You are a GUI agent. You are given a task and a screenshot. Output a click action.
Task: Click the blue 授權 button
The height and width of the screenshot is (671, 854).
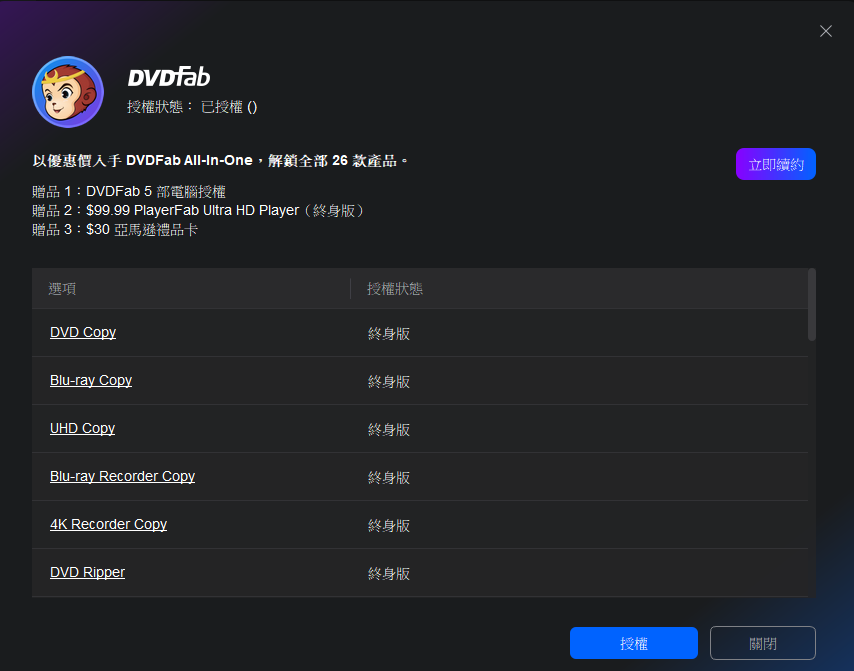click(633, 643)
